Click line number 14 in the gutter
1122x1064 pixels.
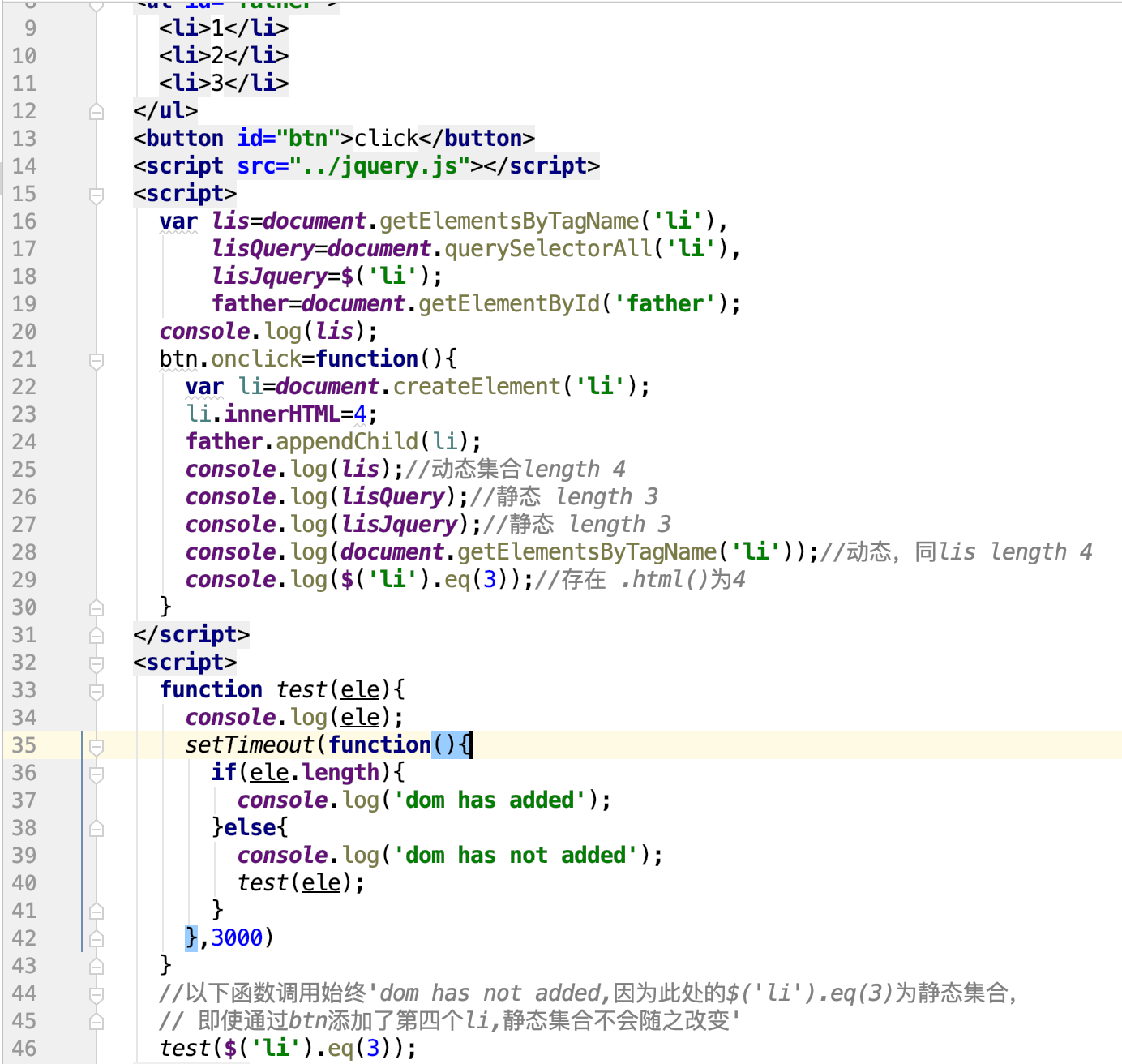[24, 166]
